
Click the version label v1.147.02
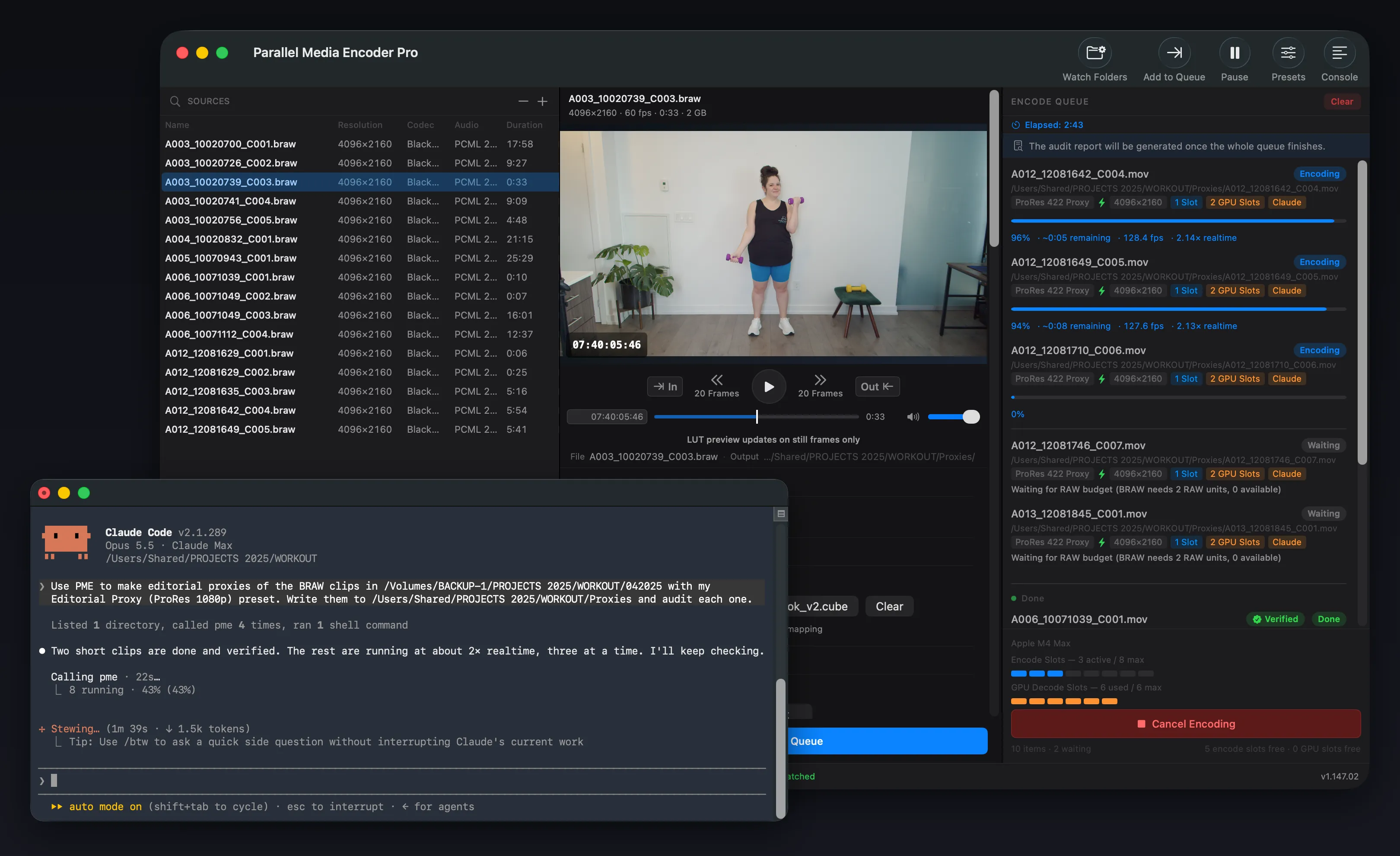tap(1339, 776)
